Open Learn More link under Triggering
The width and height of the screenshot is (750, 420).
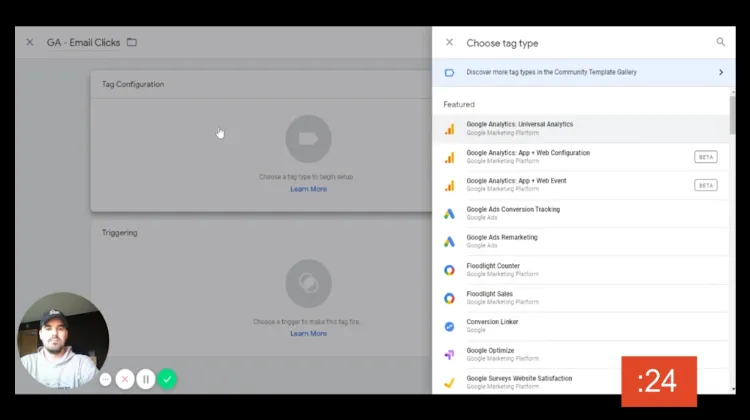point(309,333)
